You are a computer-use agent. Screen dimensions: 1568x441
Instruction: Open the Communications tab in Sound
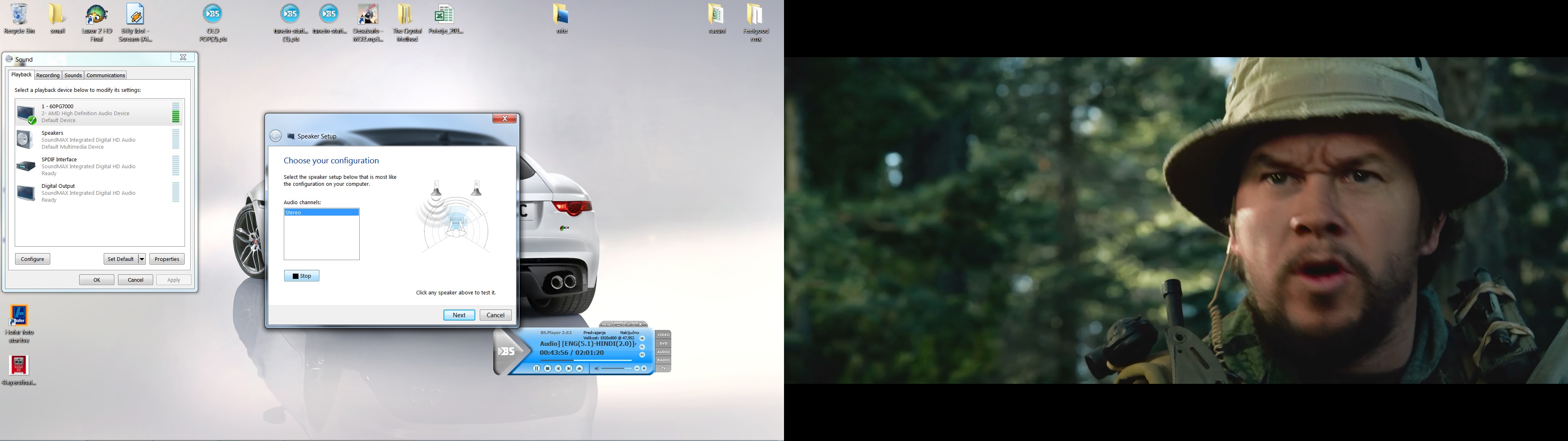pyautogui.click(x=106, y=76)
